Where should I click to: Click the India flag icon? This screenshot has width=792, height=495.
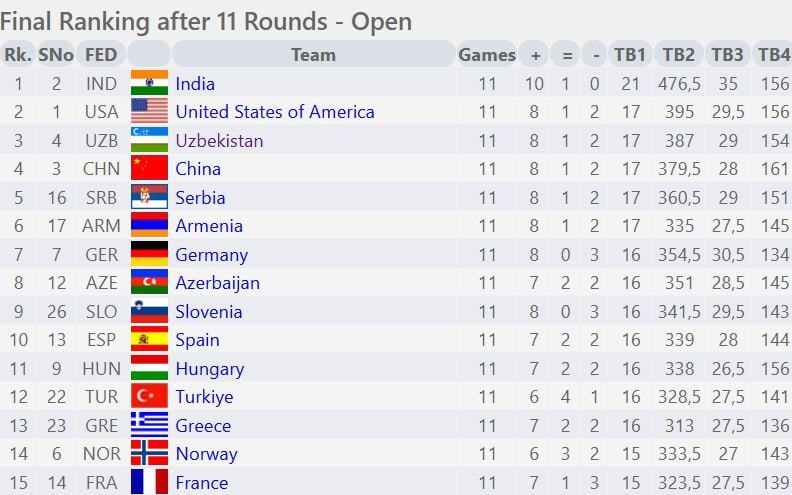tap(149, 84)
